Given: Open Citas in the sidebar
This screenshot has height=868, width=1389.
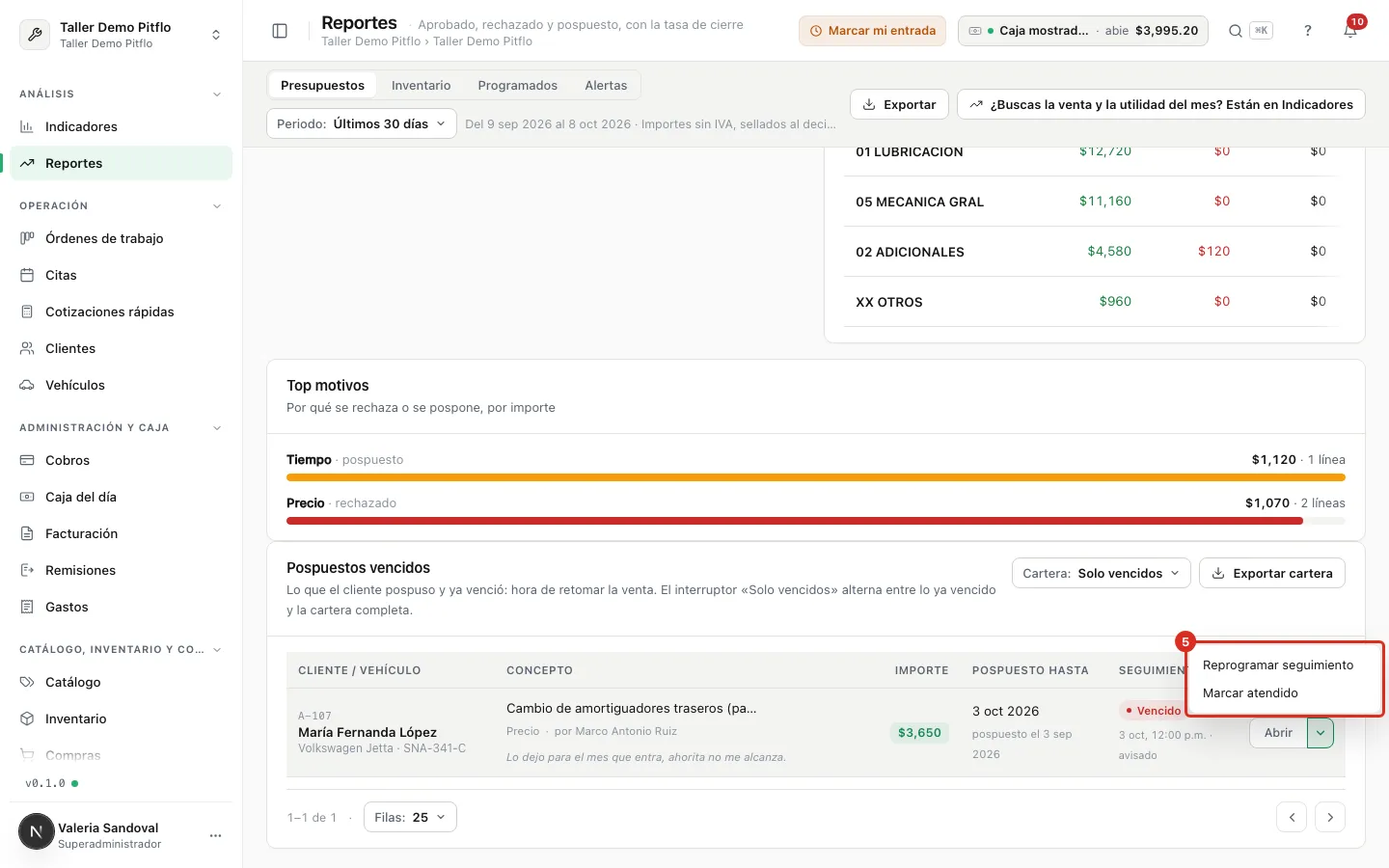Looking at the screenshot, I should tap(122, 275).
